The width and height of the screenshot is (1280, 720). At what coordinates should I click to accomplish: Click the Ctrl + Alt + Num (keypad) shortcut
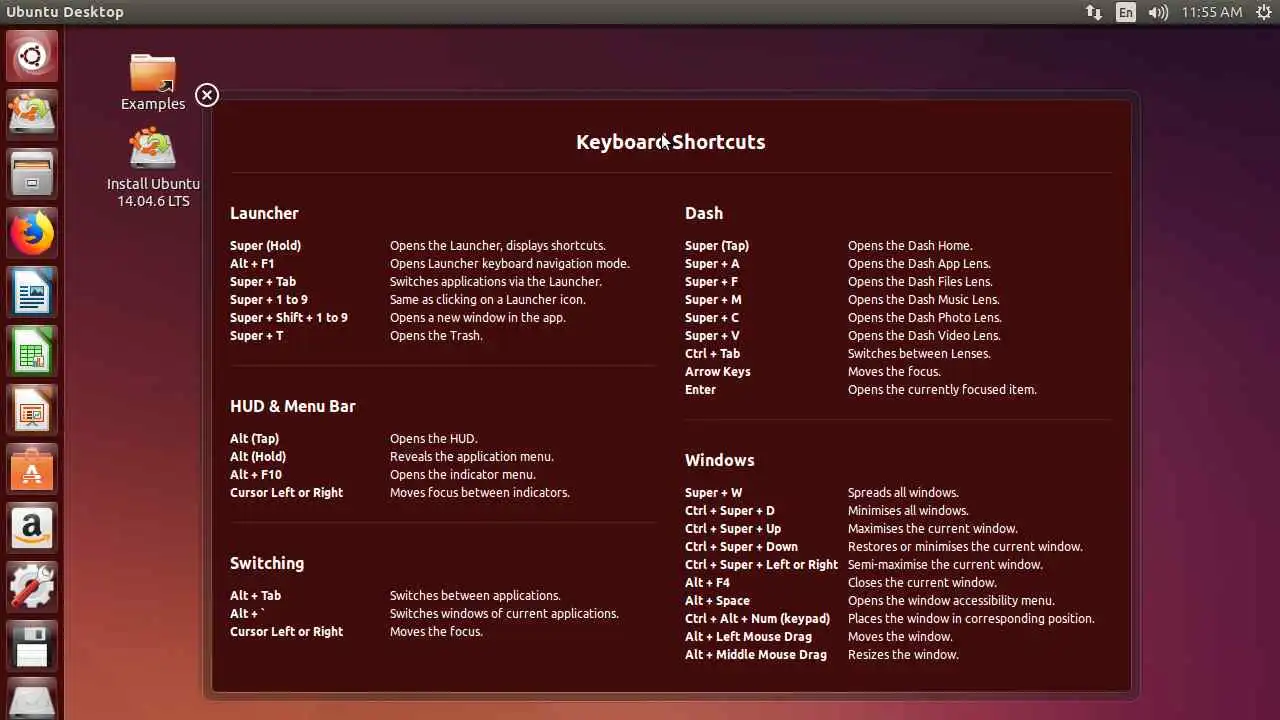point(758,618)
